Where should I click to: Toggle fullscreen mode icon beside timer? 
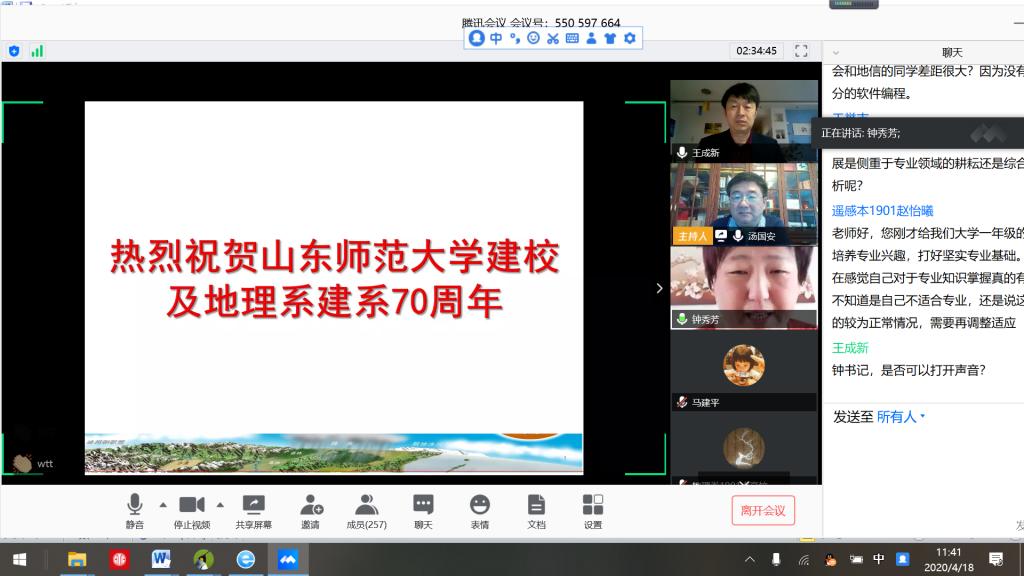801,50
